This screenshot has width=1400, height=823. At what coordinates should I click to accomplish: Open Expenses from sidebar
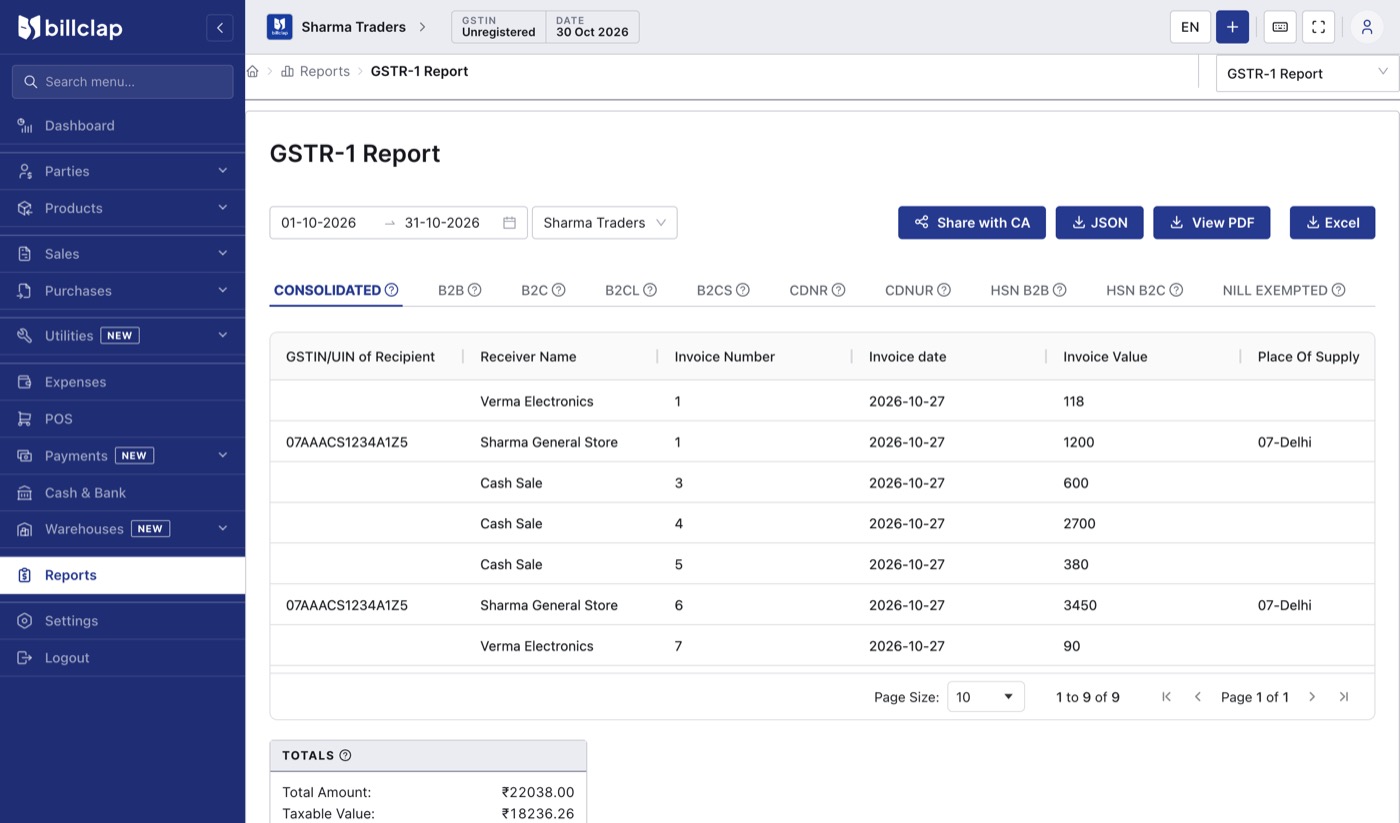(x=122, y=382)
